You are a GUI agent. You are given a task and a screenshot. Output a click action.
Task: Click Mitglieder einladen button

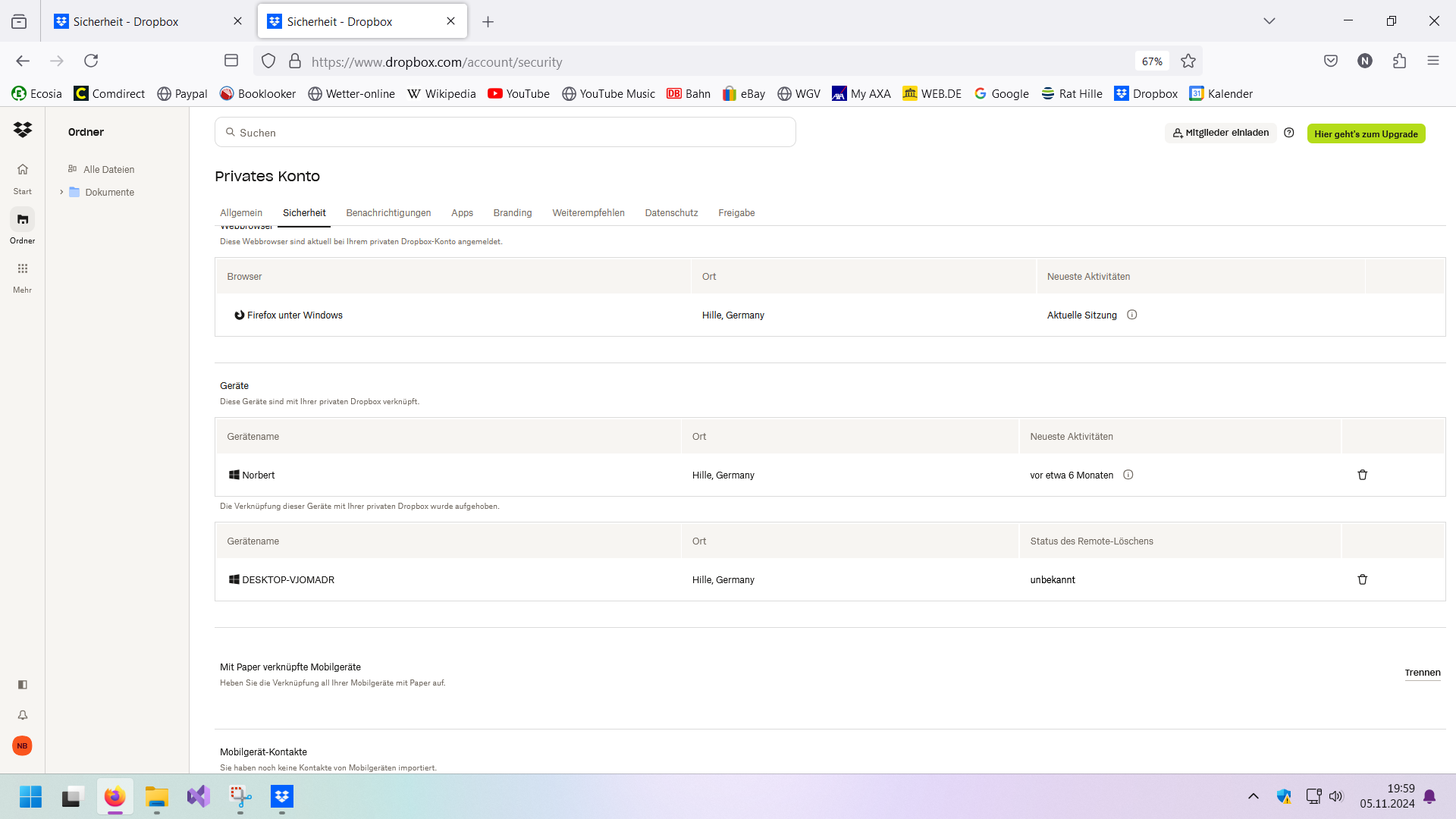(1220, 133)
